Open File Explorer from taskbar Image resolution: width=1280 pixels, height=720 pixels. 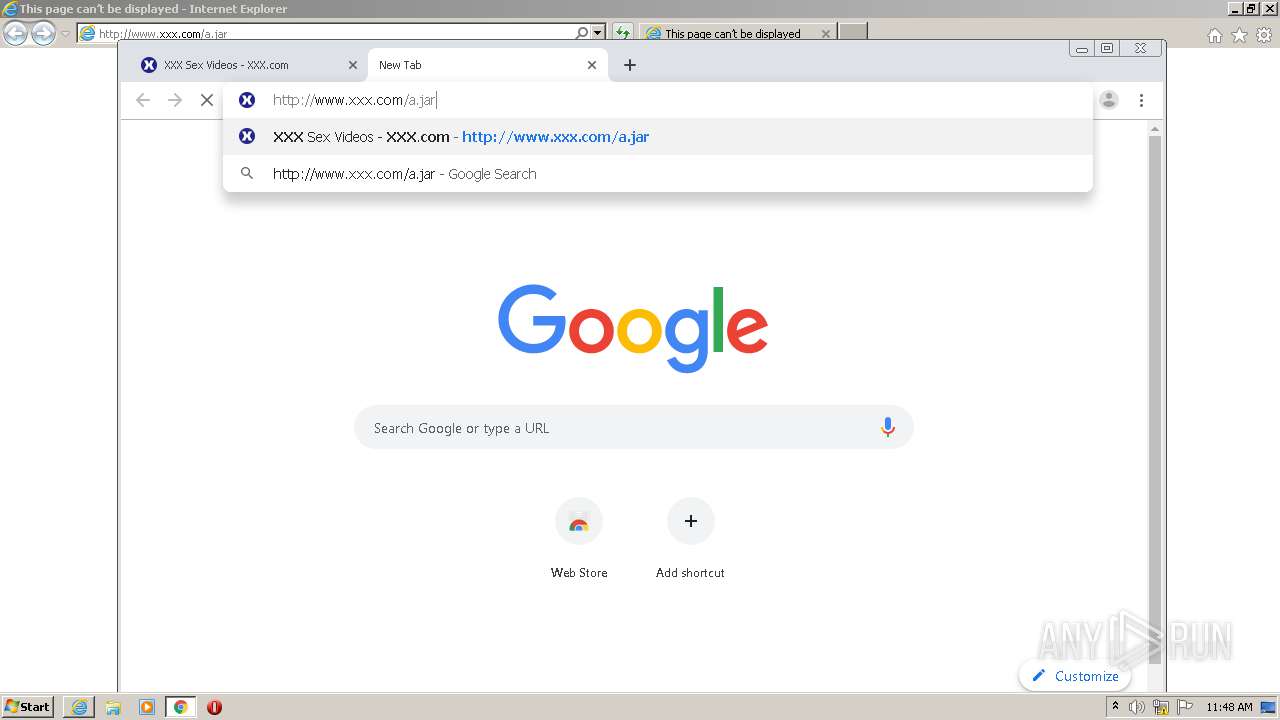point(113,707)
